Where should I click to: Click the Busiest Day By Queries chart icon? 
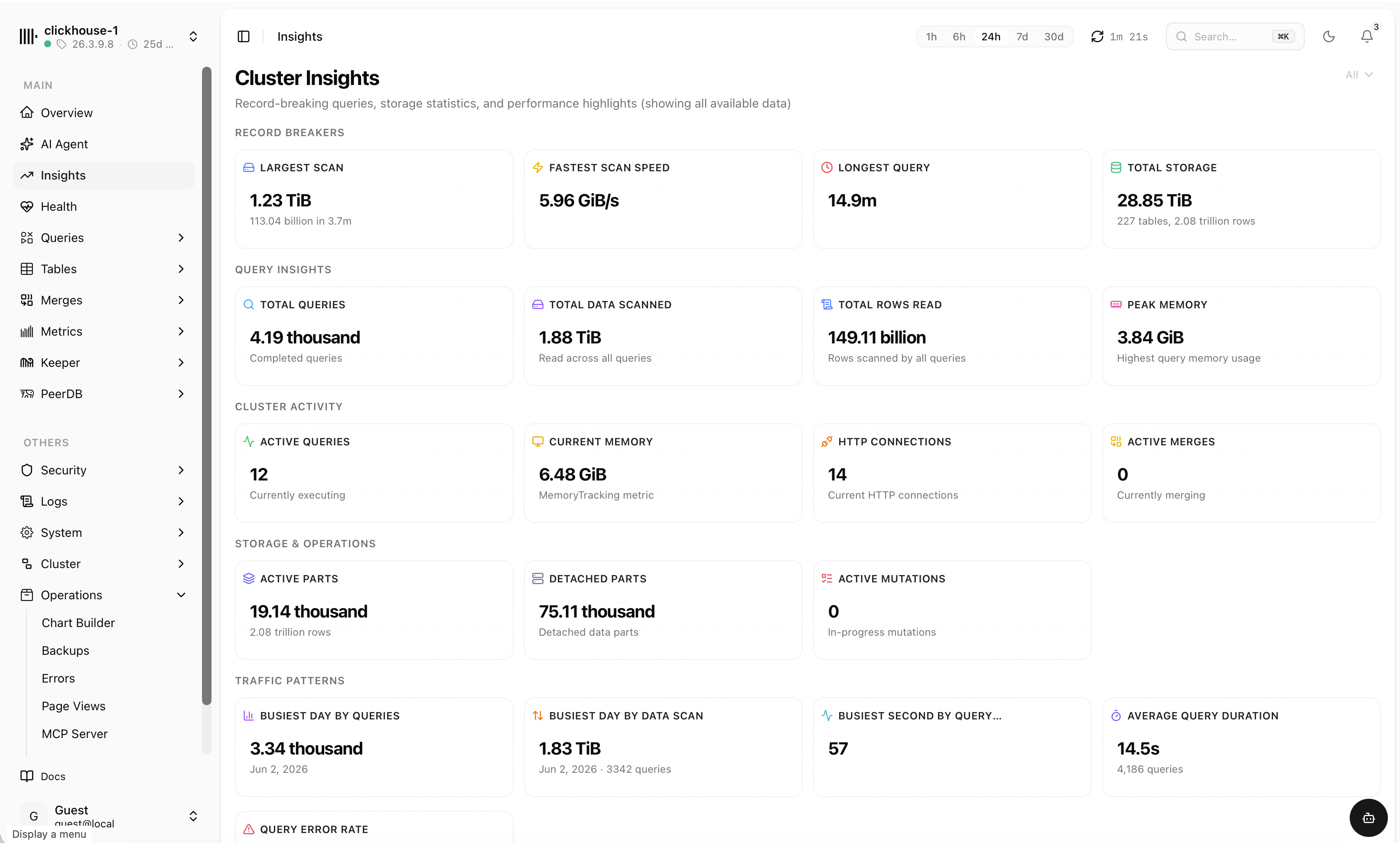(x=249, y=716)
